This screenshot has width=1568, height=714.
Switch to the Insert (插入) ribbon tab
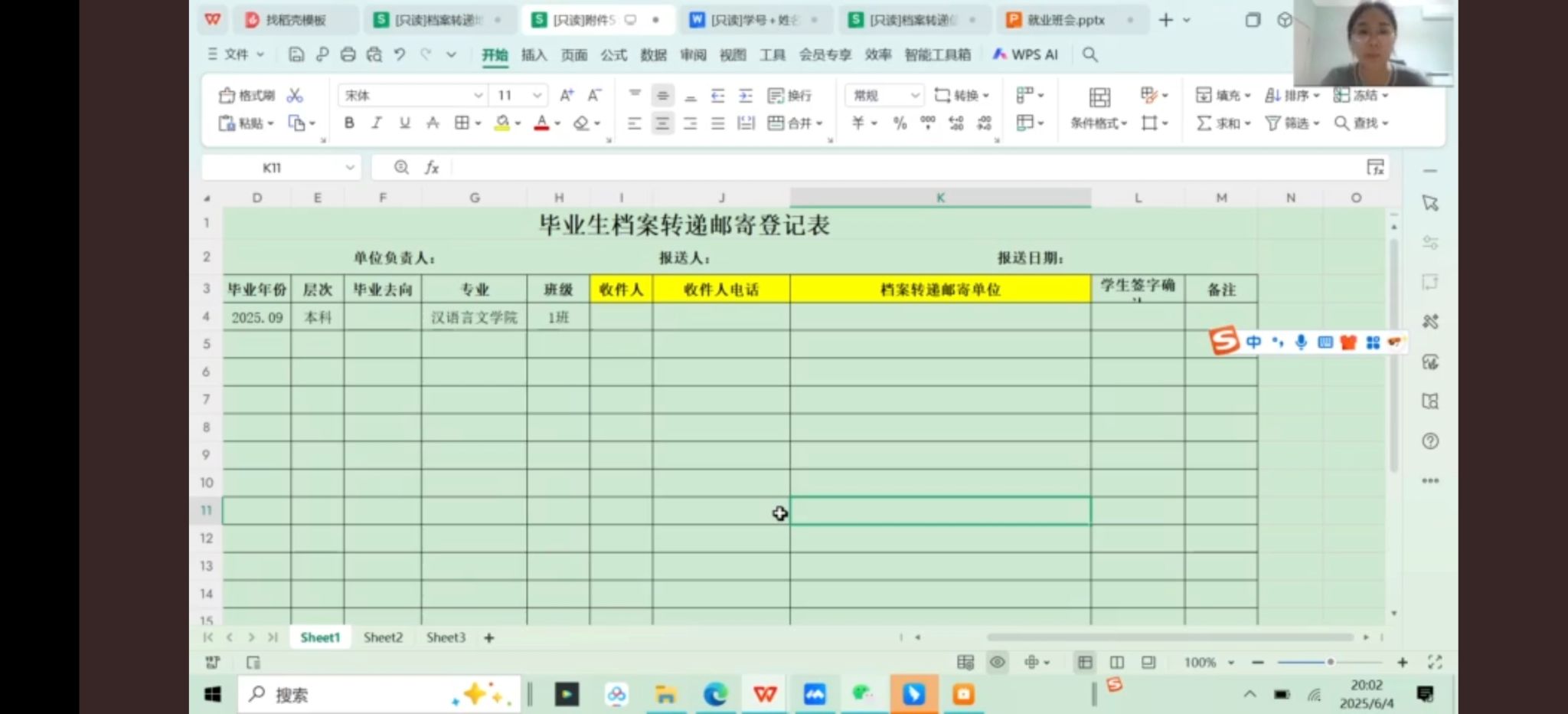[534, 54]
